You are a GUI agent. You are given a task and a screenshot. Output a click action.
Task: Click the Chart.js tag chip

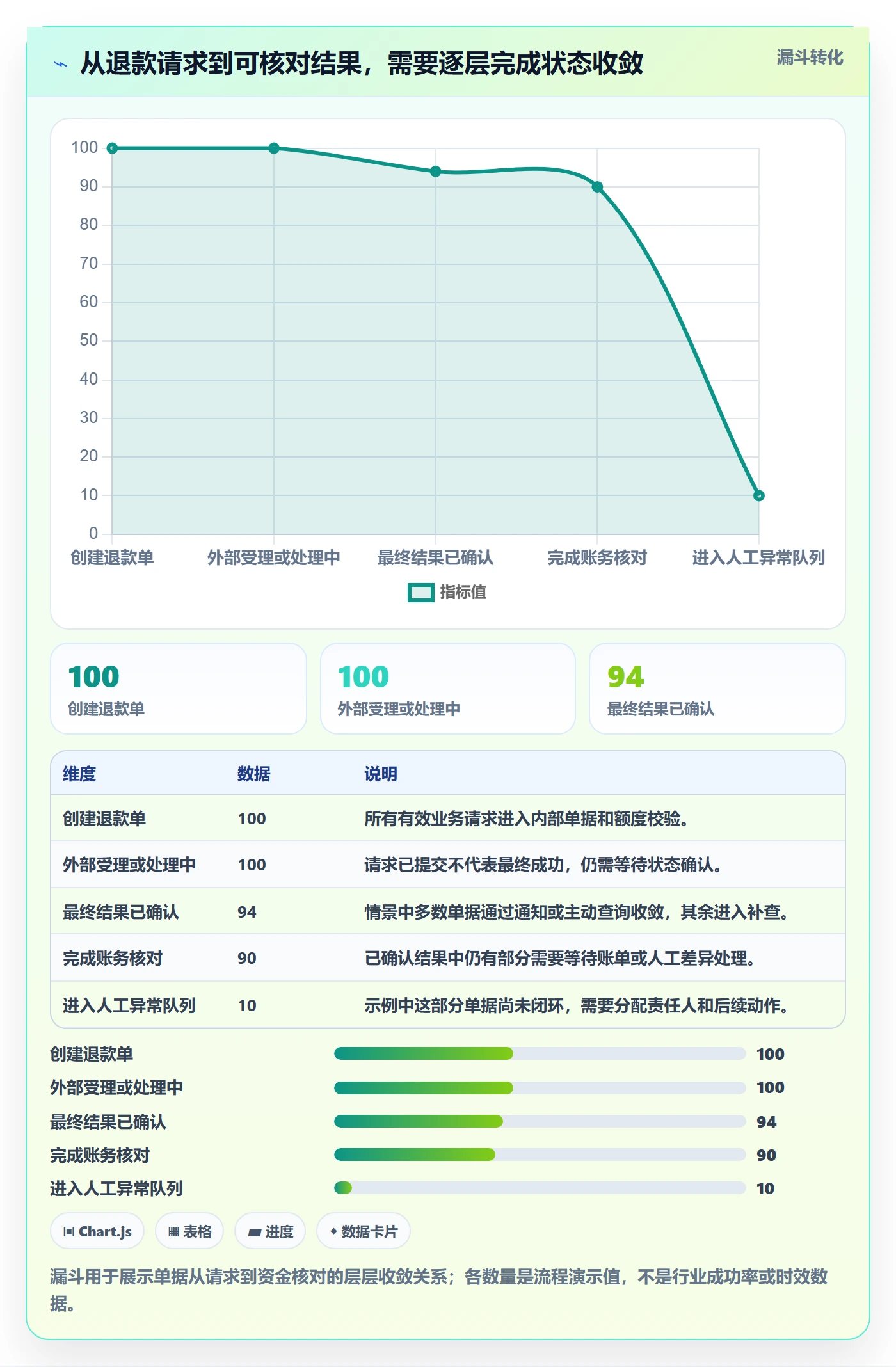pyautogui.click(x=97, y=1231)
